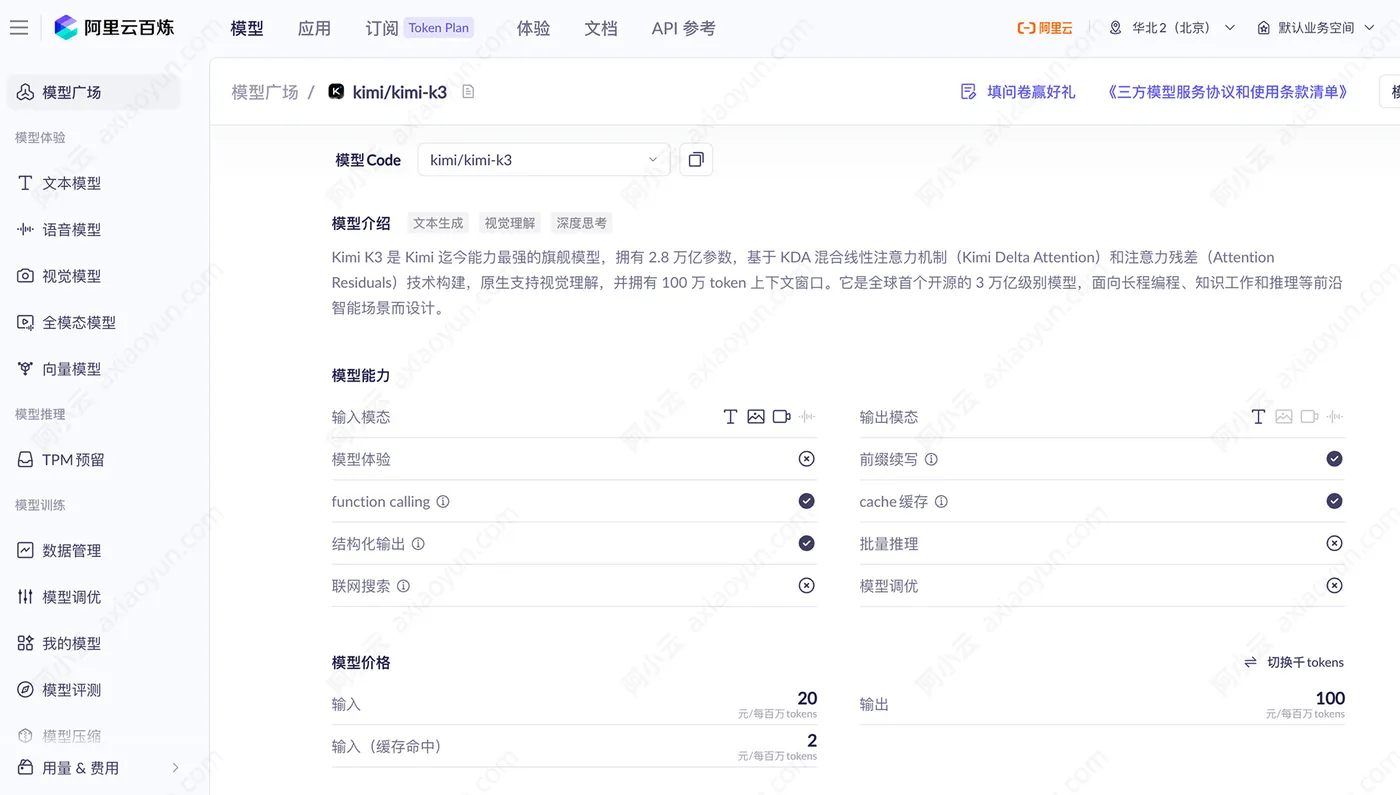
Task: Click the 阿里云百炼 logo
Action: tap(114, 28)
